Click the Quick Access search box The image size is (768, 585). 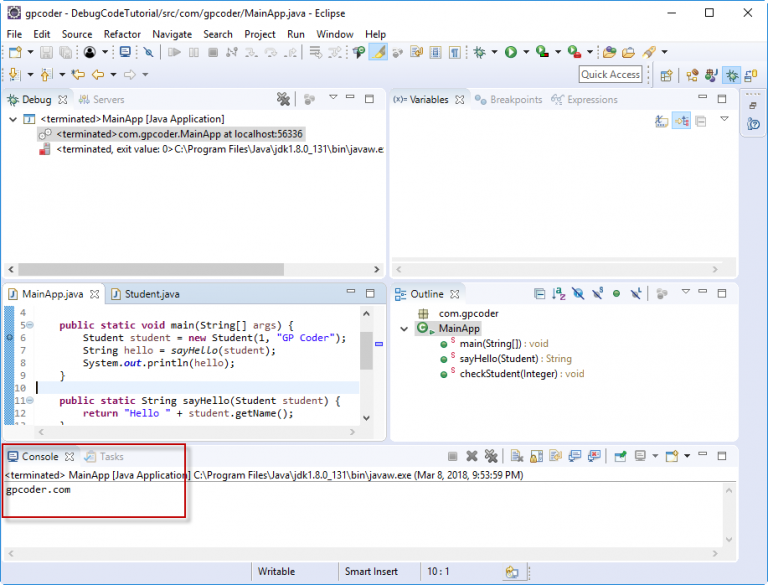[610, 75]
